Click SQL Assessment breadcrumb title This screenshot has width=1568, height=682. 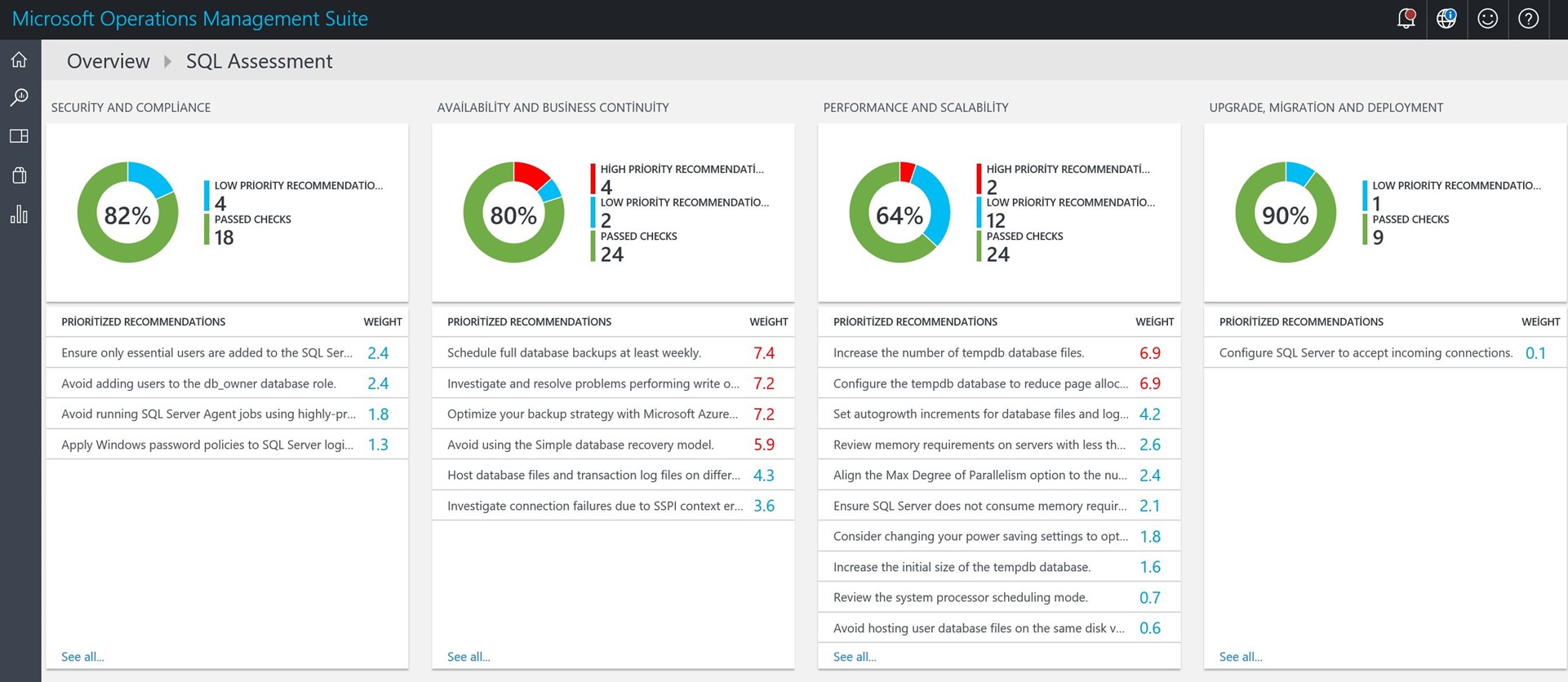259,61
